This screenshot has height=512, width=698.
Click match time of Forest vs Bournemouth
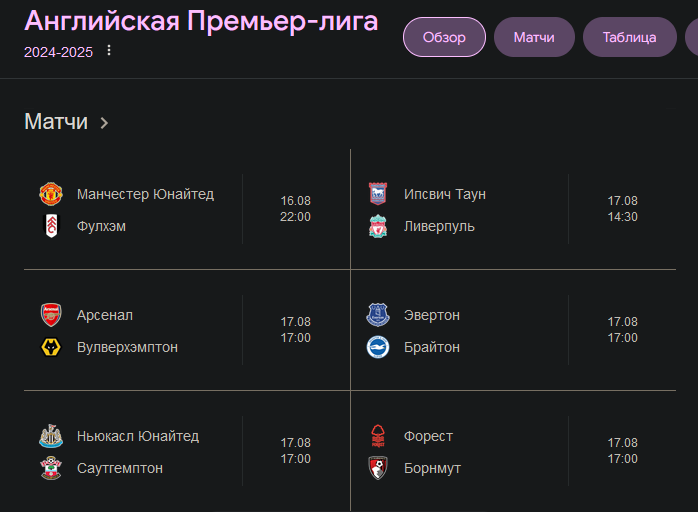(x=623, y=451)
